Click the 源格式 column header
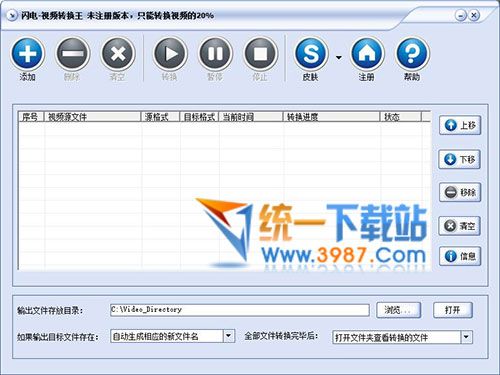This screenshot has width=500, height=375. [160, 117]
